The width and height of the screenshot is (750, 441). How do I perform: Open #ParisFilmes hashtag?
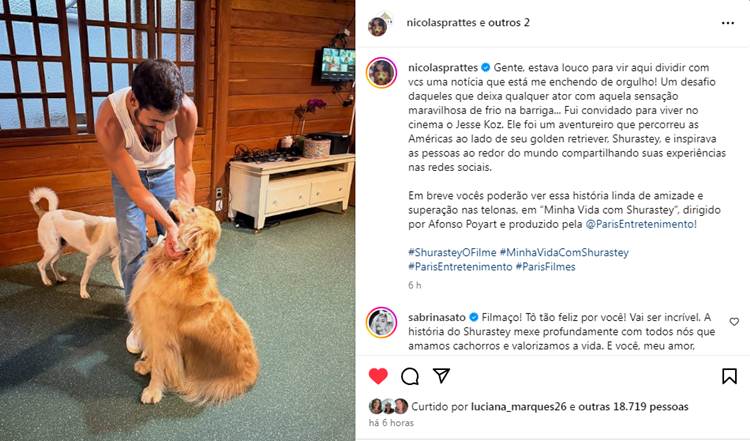click(x=545, y=267)
